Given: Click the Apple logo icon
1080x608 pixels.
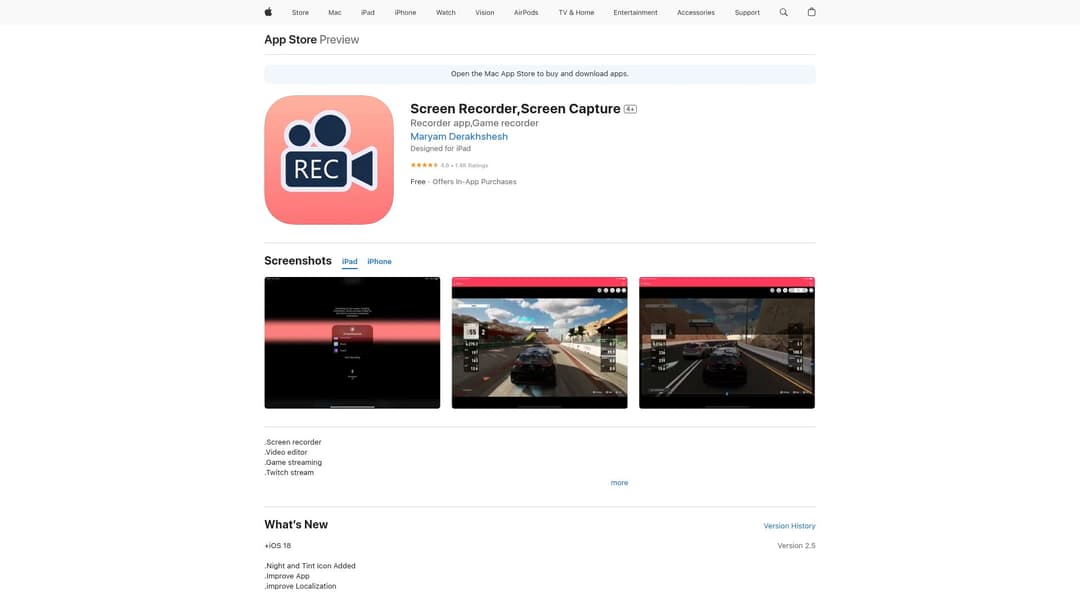Looking at the screenshot, I should pyautogui.click(x=269, y=12).
